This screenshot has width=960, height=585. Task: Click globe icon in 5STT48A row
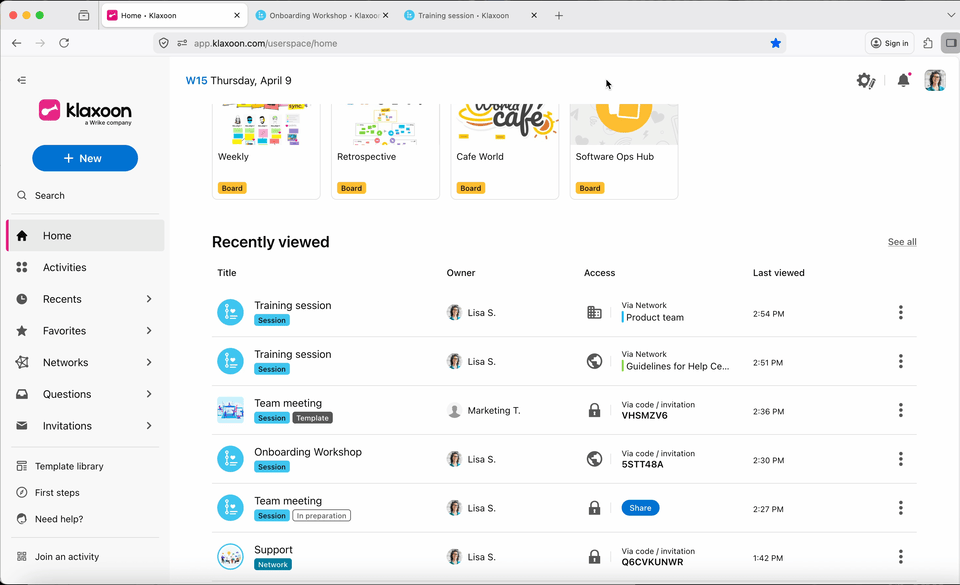pyautogui.click(x=594, y=459)
